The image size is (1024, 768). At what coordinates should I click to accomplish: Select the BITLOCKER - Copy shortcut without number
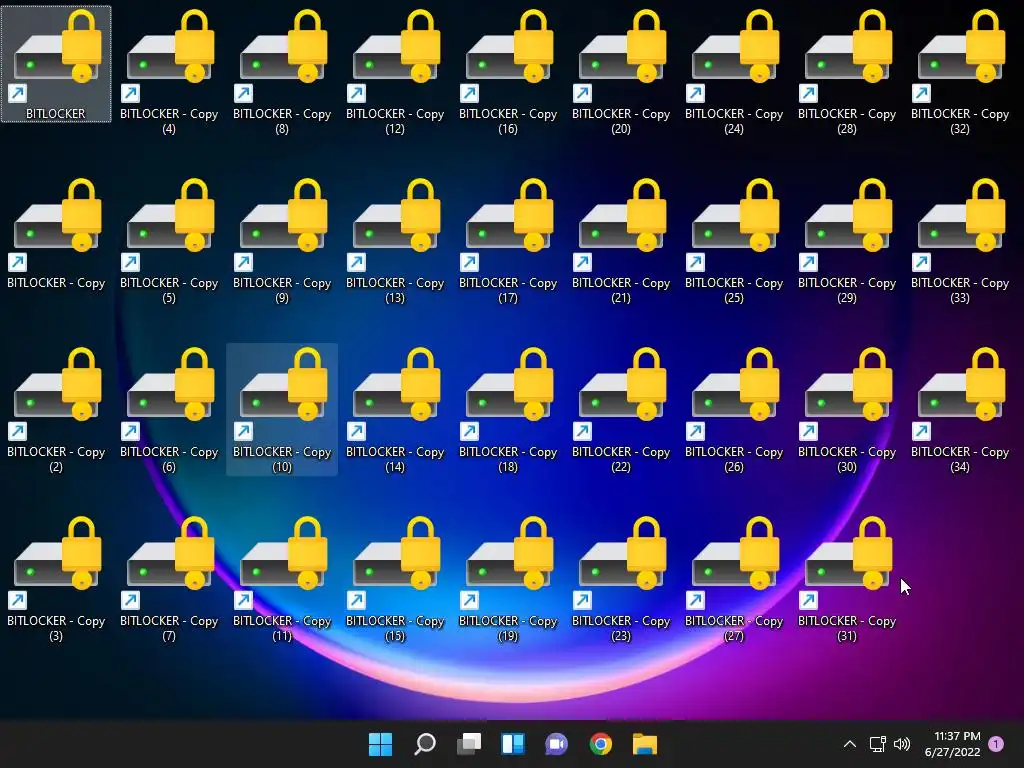[x=56, y=233]
